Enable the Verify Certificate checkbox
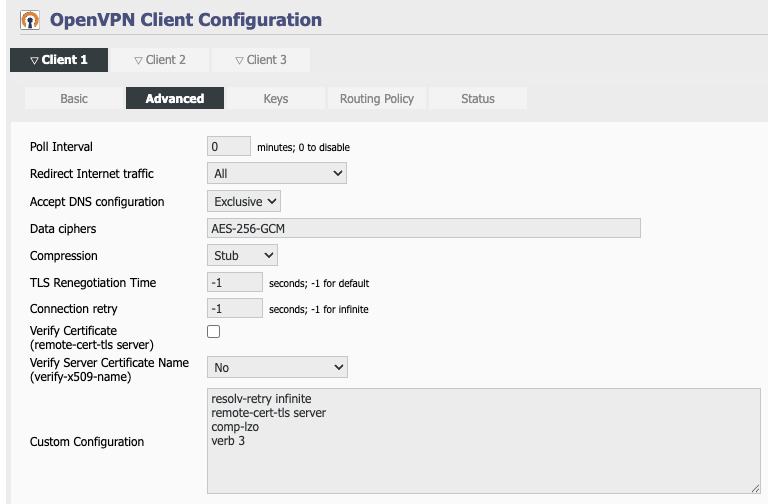The width and height of the screenshot is (768, 504). pos(214,332)
